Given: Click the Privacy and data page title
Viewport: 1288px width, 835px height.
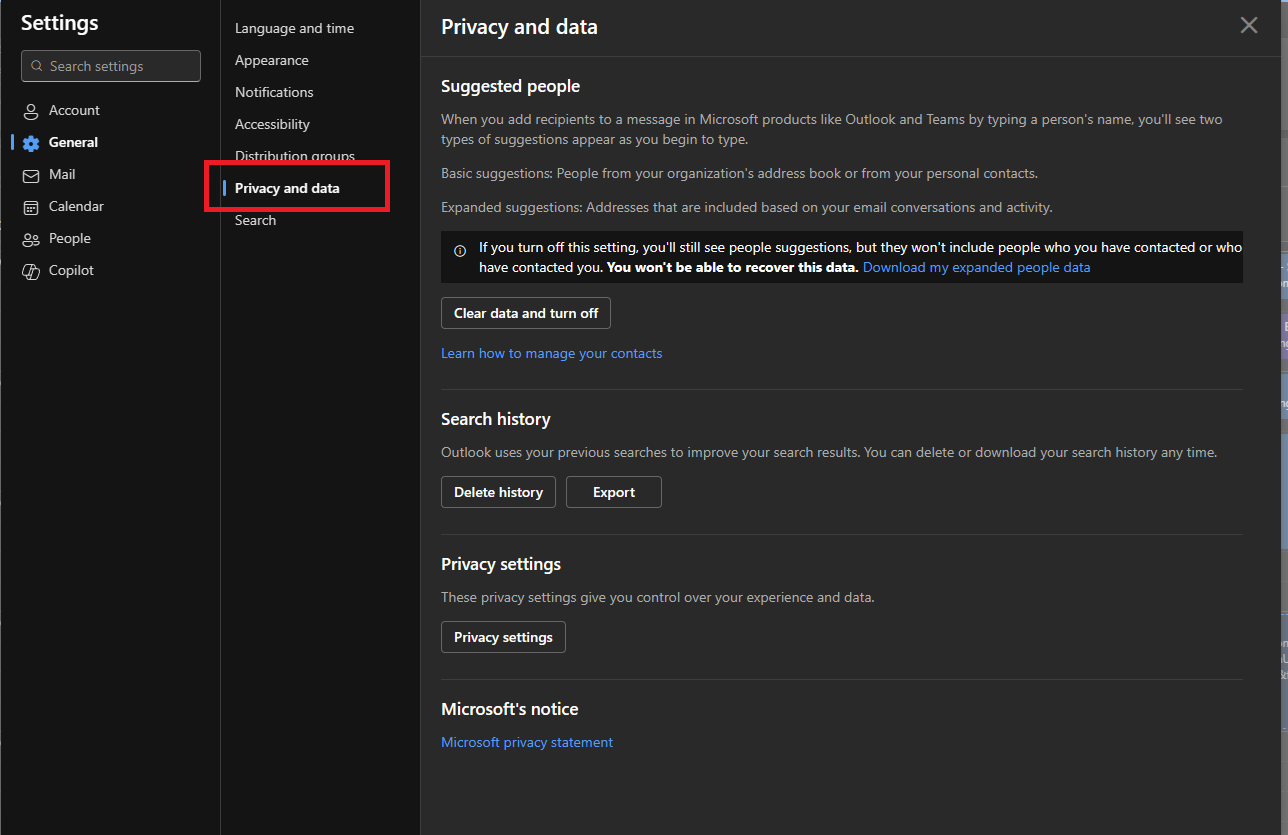Looking at the screenshot, I should pyautogui.click(x=519, y=27).
